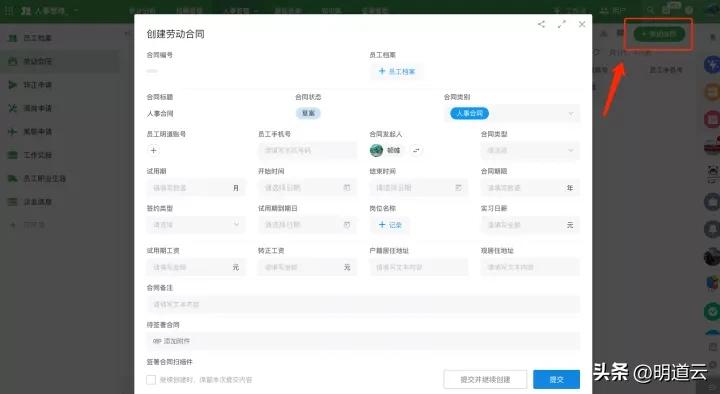The image size is (720, 394).
Task: Expand the dialog with the fullscreen icon
Action: tap(562, 24)
